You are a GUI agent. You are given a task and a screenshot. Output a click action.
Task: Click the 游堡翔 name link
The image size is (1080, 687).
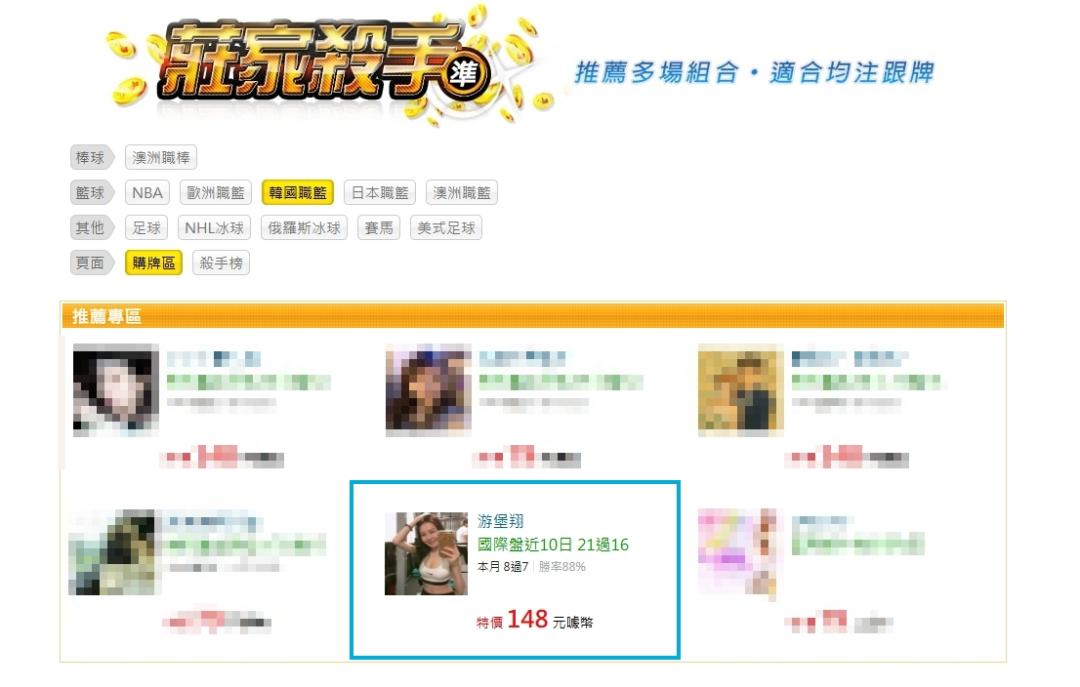tap(501, 521)
